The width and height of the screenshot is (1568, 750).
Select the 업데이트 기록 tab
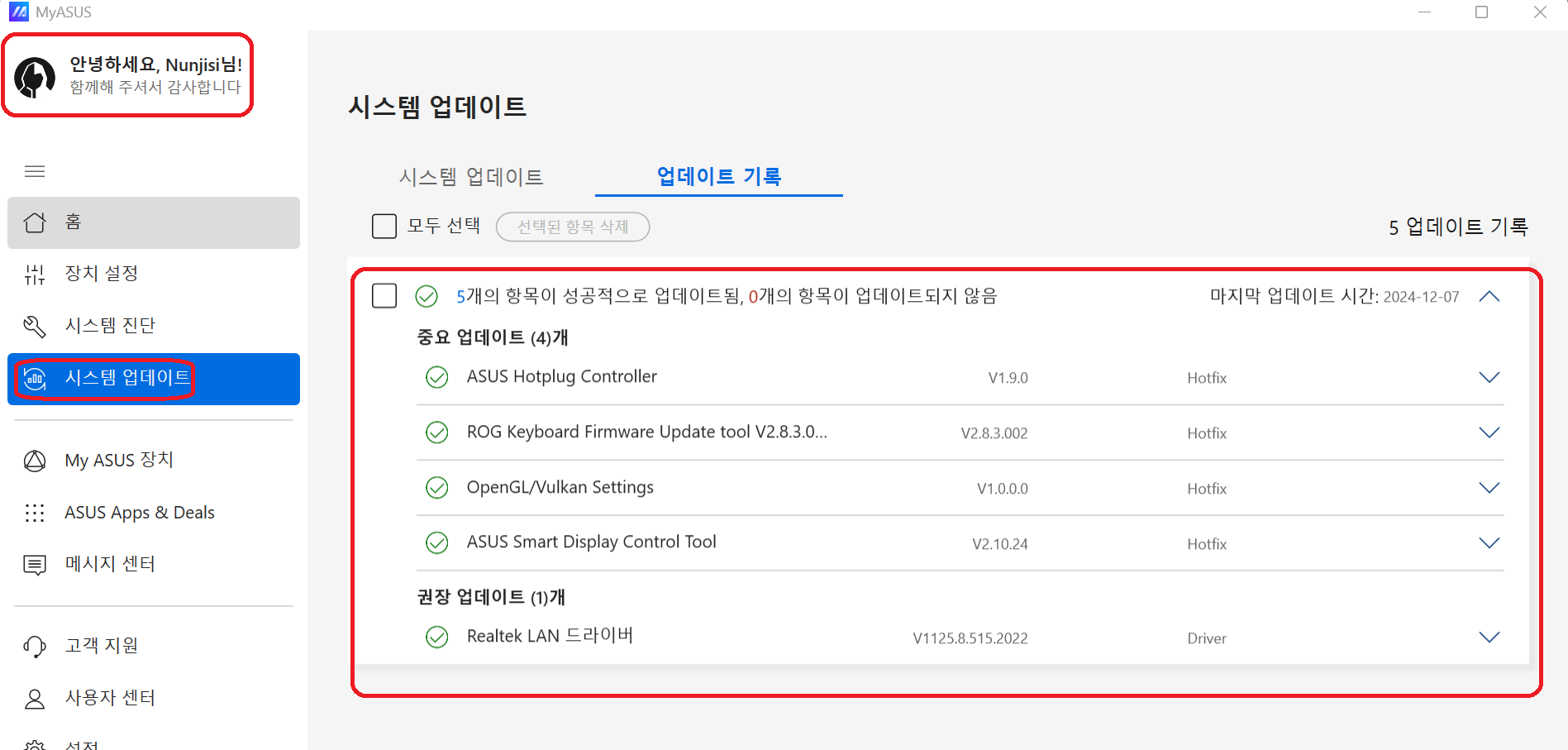719,176
